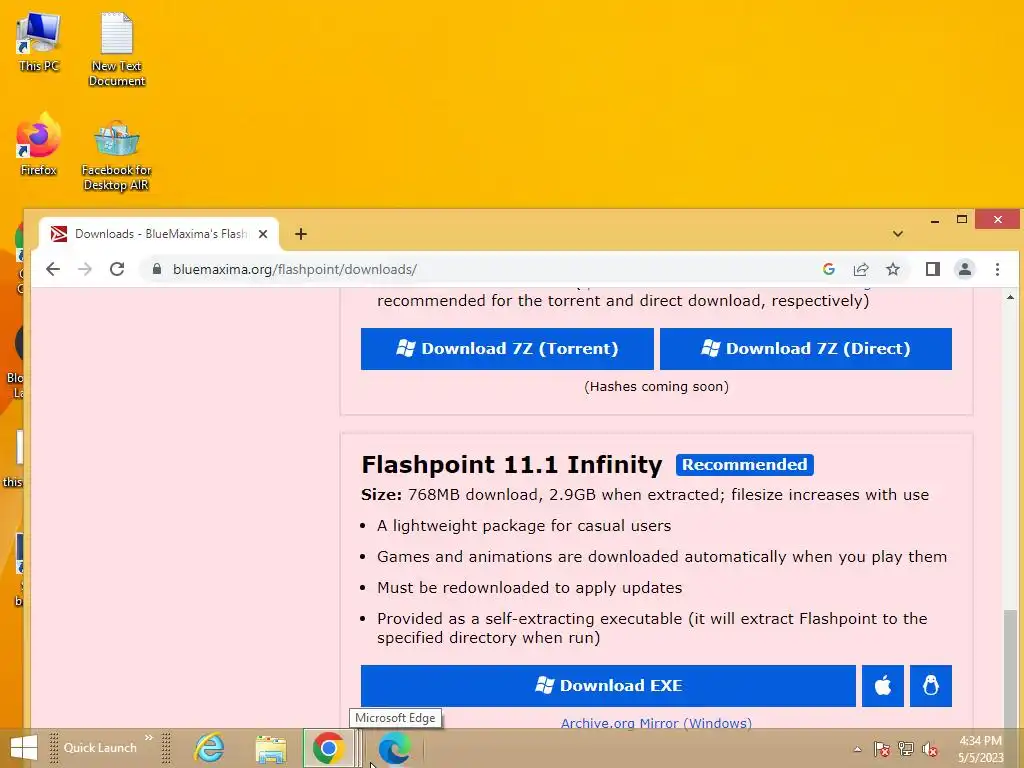Viewport: 1024px width, 768px height.
Task: Click the padlock site info icon
Action: (157, 269)
